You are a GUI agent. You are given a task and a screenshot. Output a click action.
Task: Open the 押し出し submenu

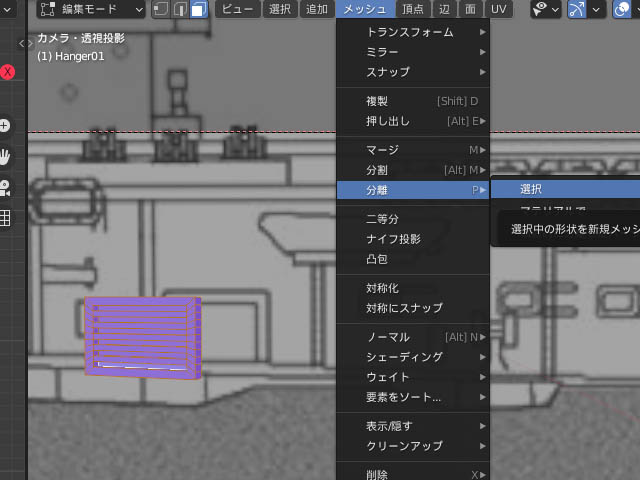point(413,121)
